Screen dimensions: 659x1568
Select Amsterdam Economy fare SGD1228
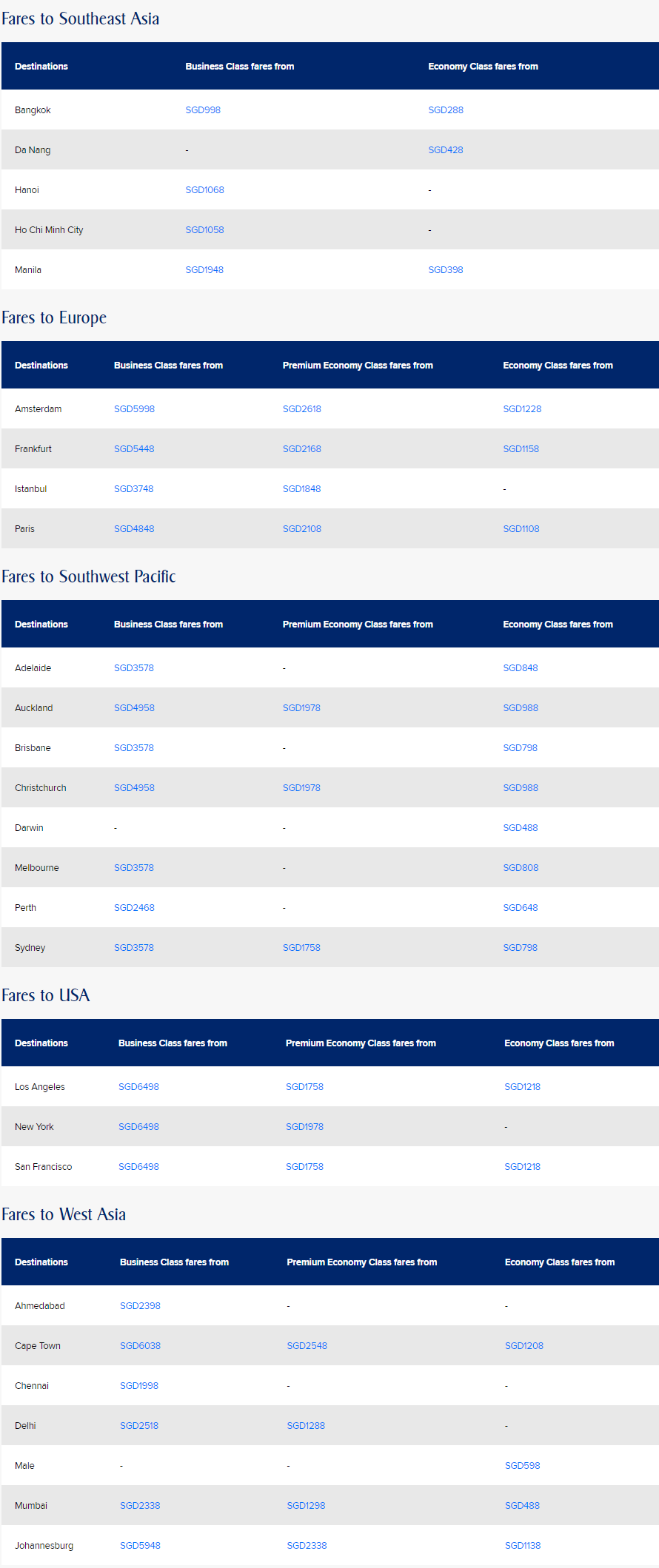pos(522,409)
